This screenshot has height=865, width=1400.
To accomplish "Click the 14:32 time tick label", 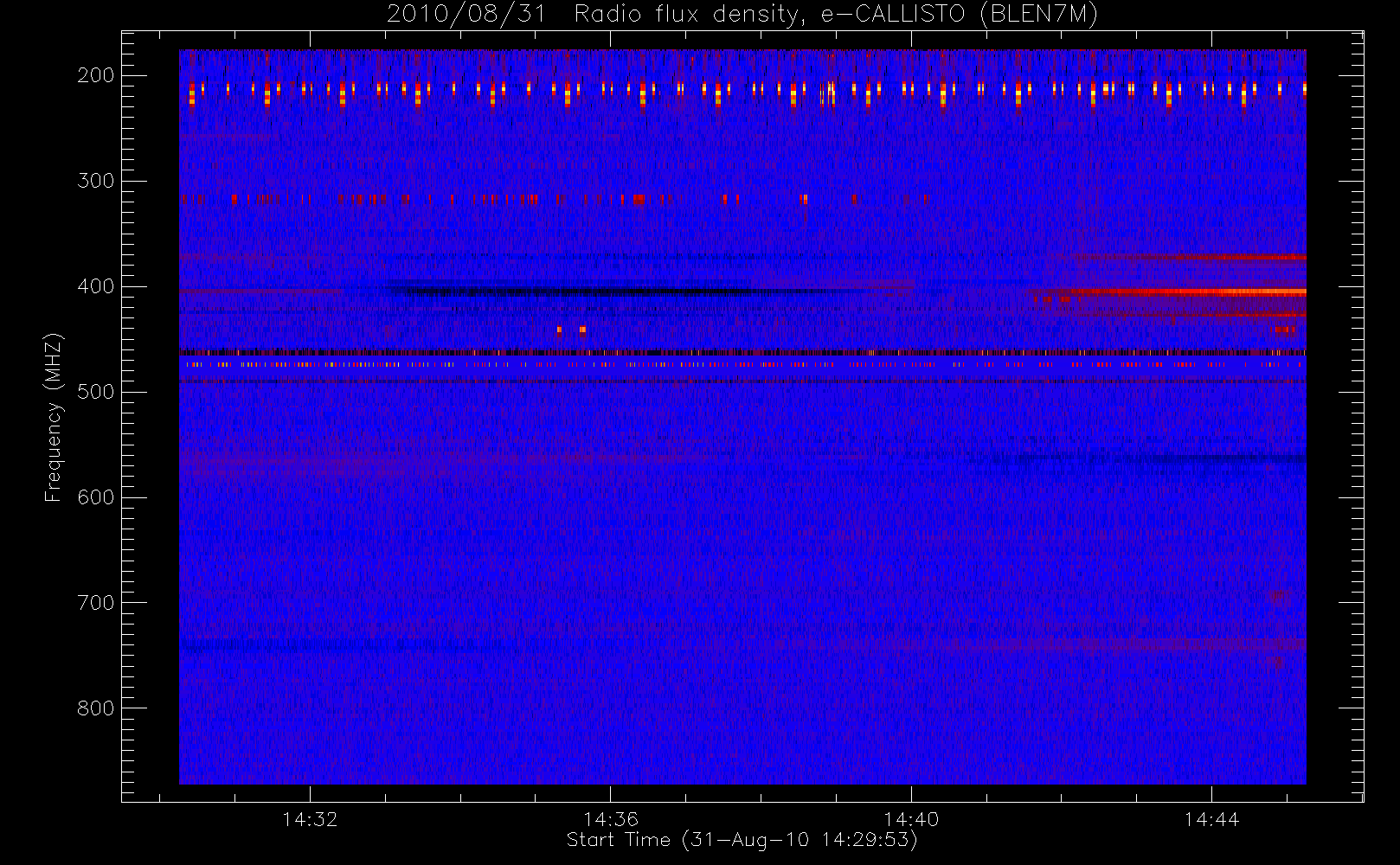I will [x=310, y=819].
